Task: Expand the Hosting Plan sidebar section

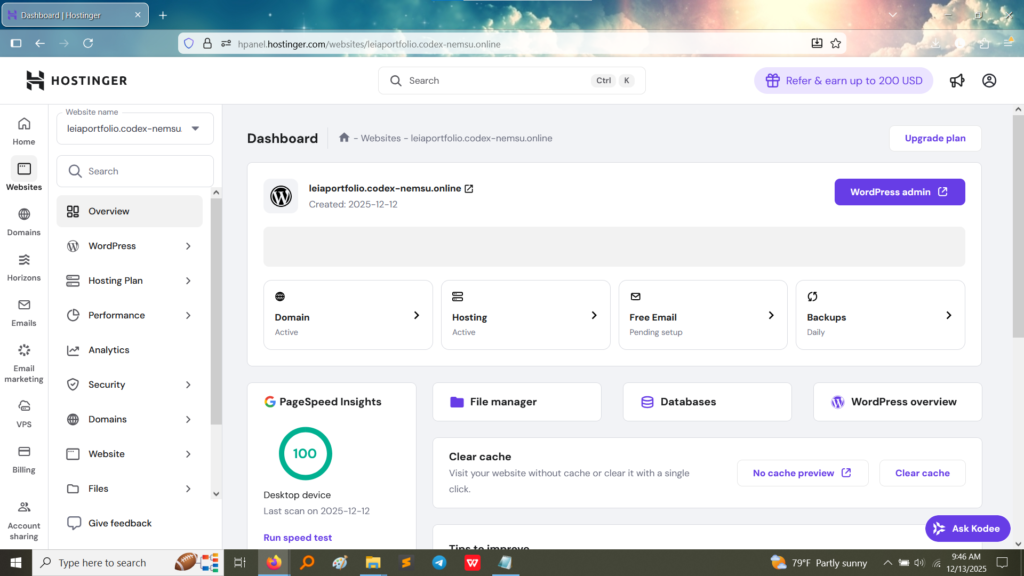Action: tap(130, 281)
